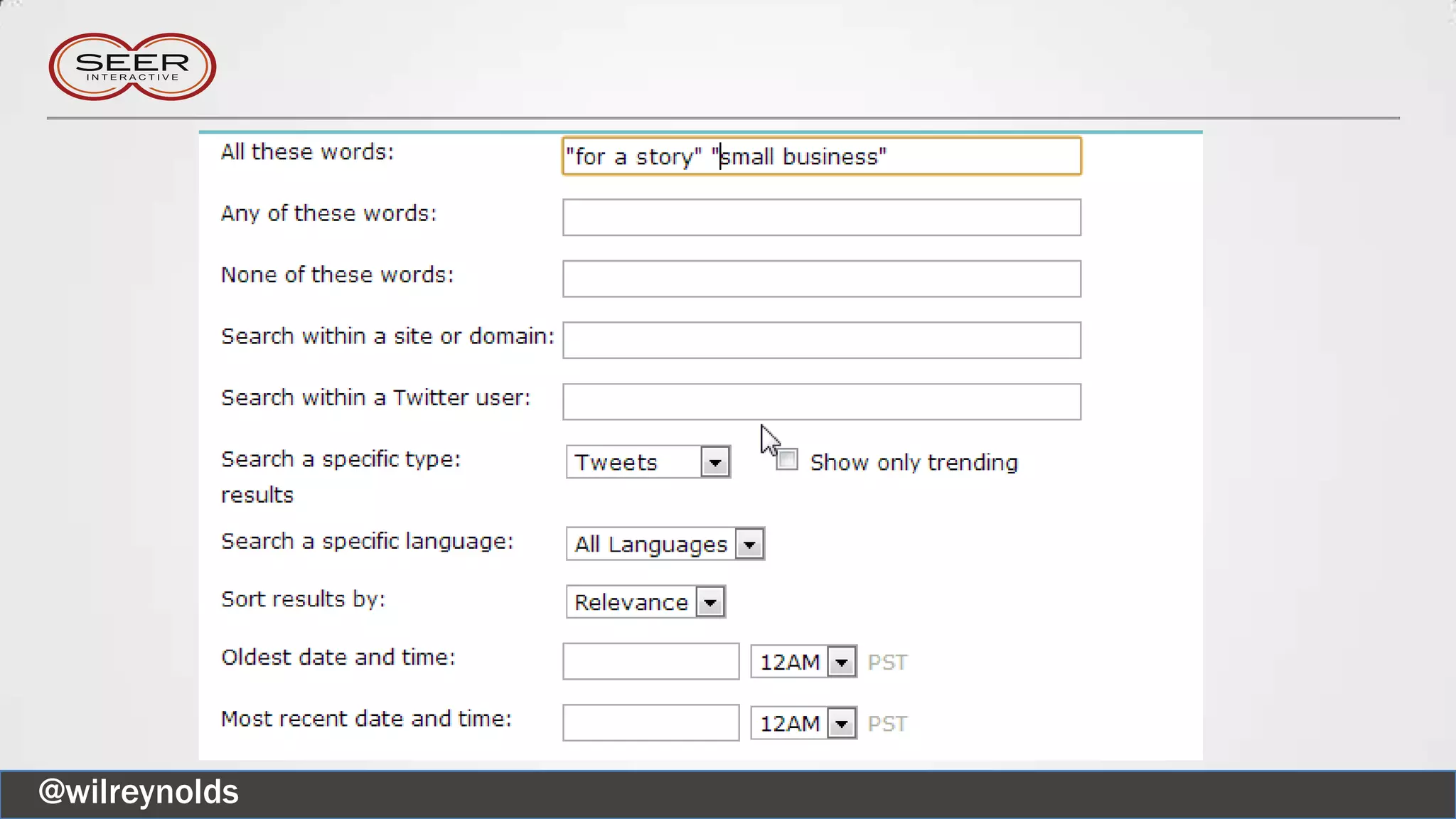Click the Relevance combo box text
Viewport: 1456px width, 819px height.
coord(631,603)
